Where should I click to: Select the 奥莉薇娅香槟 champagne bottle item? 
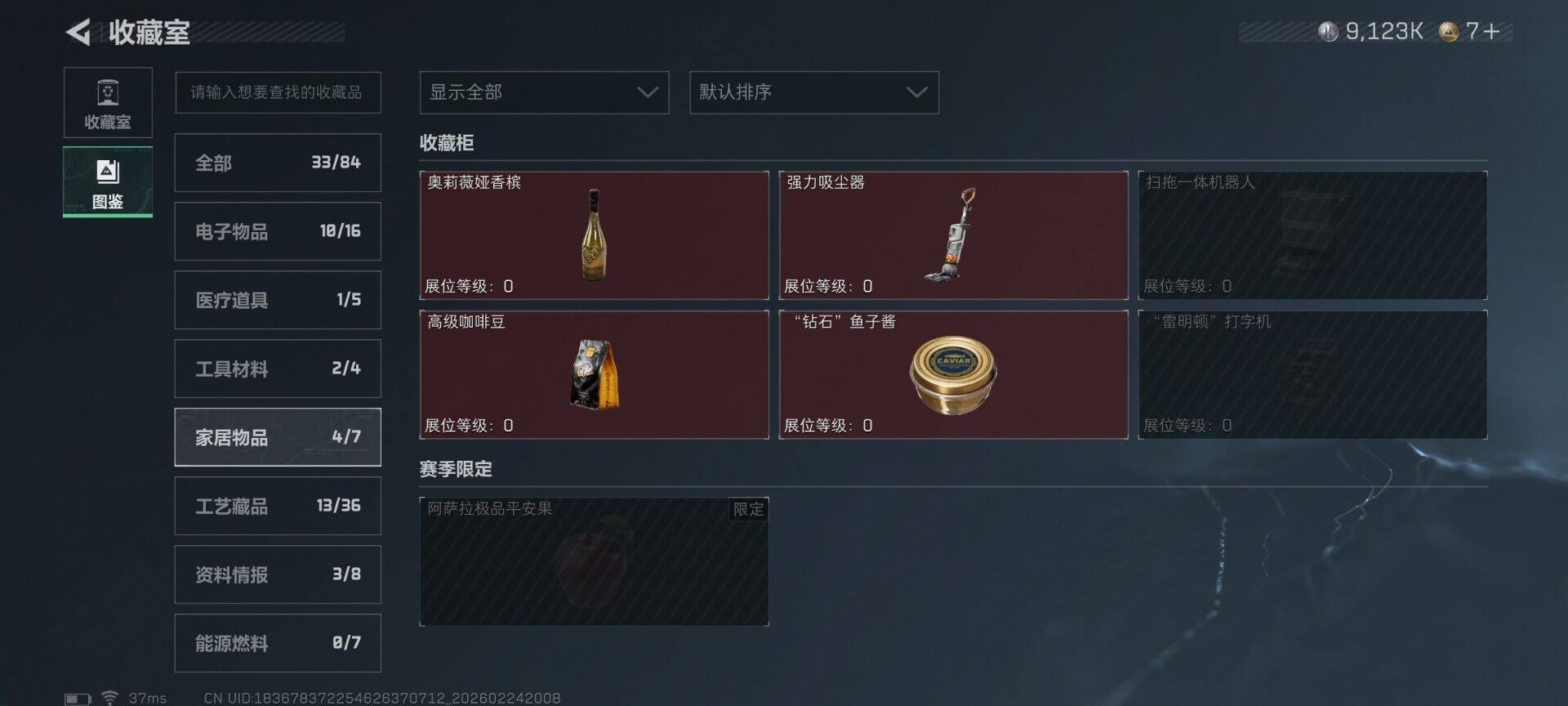594,235
